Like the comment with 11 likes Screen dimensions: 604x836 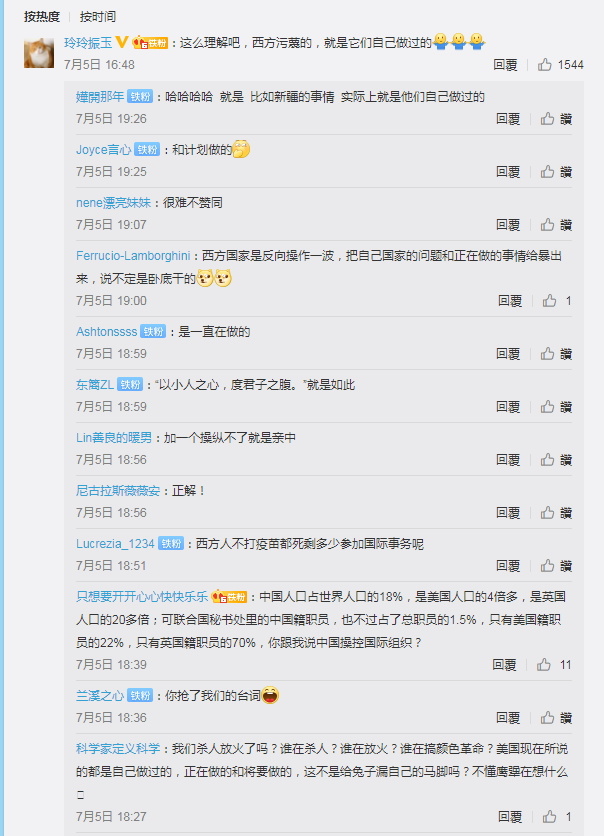(x=554, y=665)
